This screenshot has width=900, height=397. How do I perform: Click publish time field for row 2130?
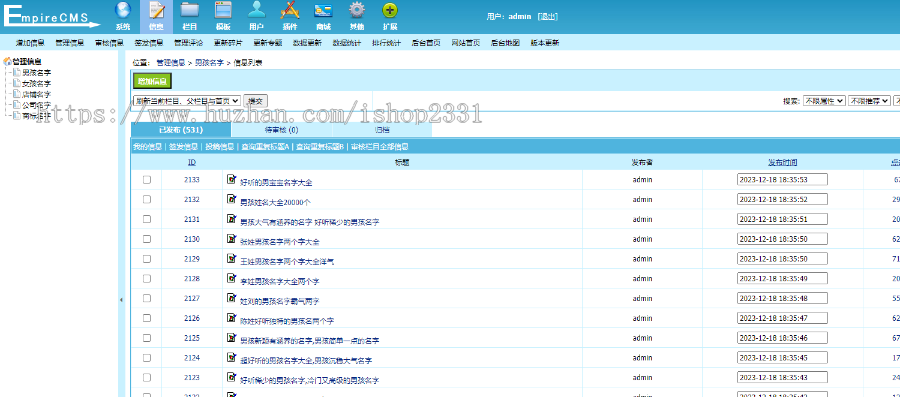[782, 239]
